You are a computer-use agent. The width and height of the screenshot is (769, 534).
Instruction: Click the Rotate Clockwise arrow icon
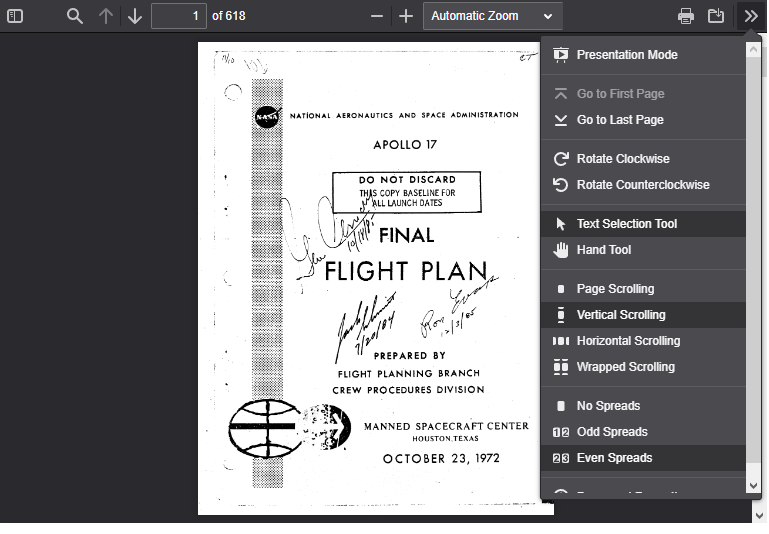click(561, 159)
